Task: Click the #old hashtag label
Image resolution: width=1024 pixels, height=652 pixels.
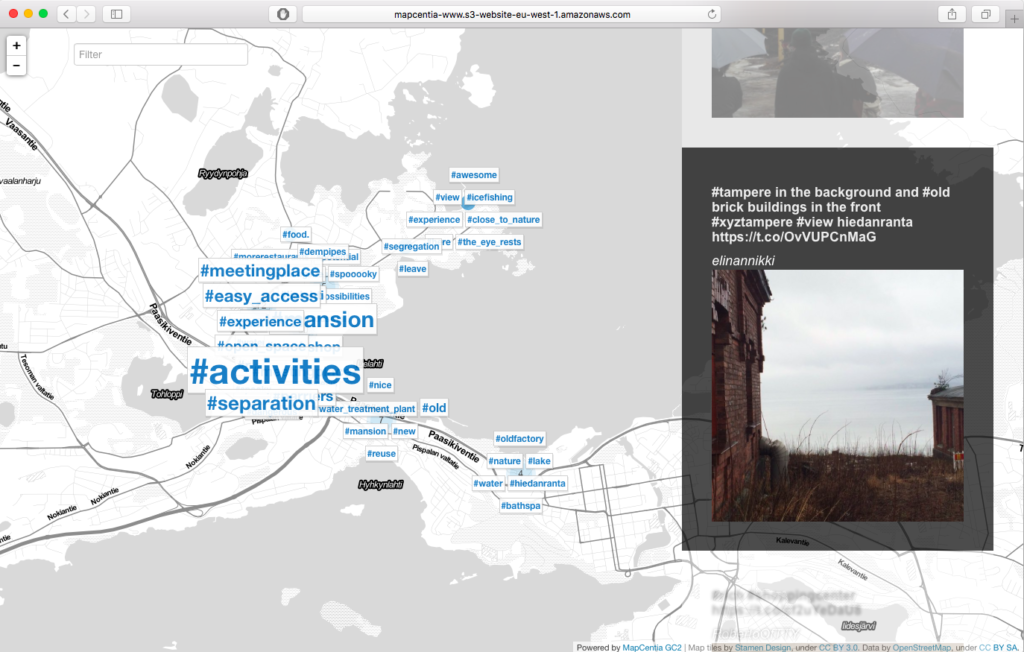Action: pyautogui.click(x=434, y=408)
